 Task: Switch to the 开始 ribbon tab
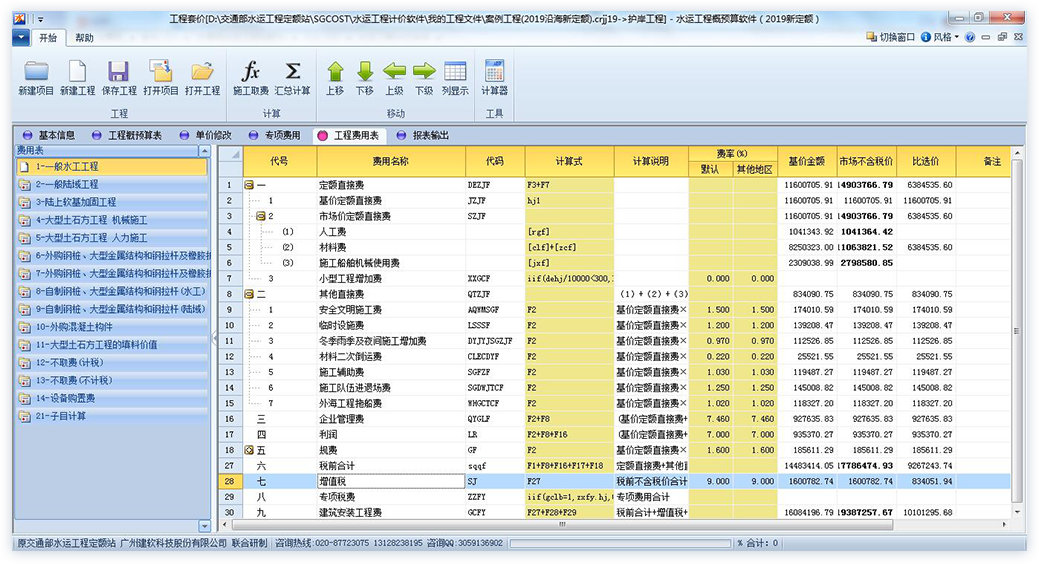pos(48,38)
